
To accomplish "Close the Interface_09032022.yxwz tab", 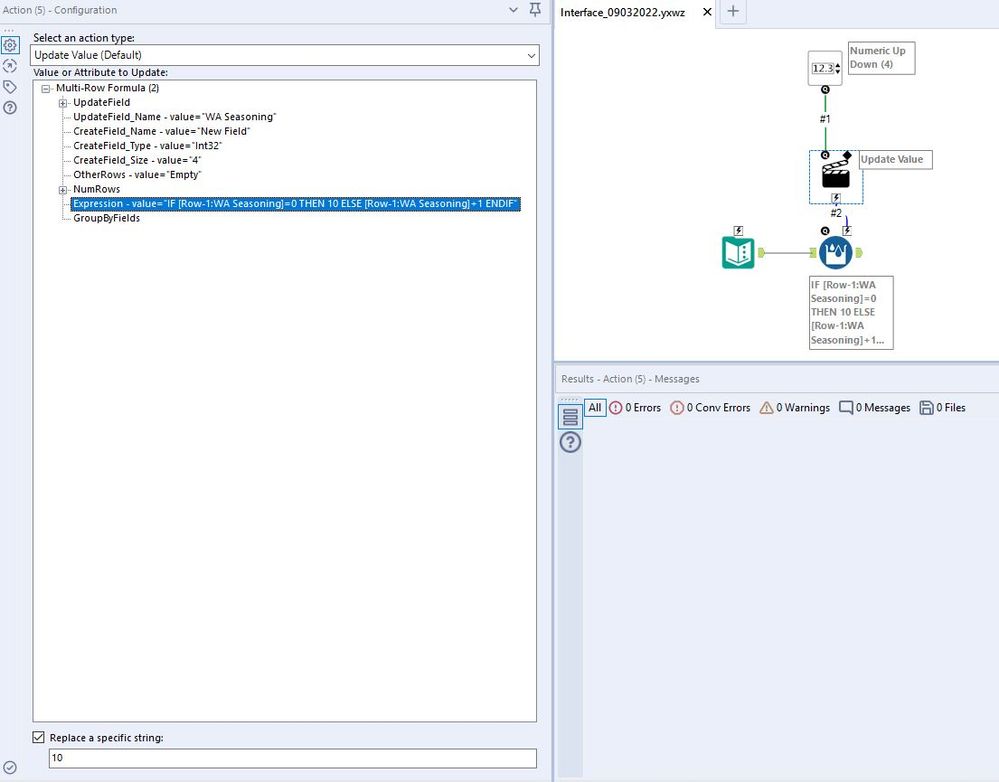I will pyautogui.click(x=707, y=12).
